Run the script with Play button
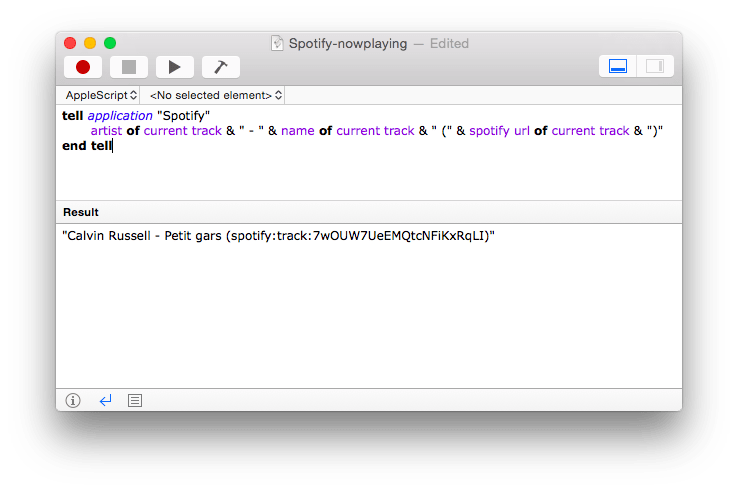This screenshot has height=491, width=738. [175, 67]
